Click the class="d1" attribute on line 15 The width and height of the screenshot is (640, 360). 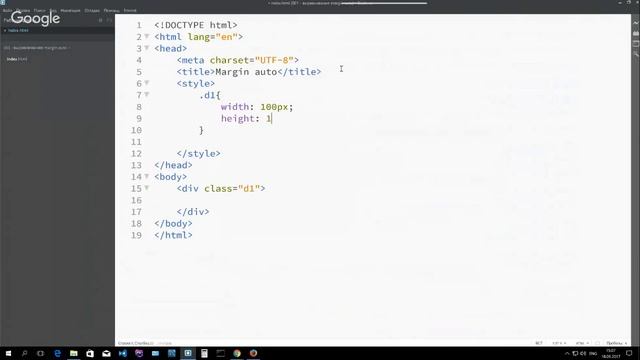coord(232,189)
